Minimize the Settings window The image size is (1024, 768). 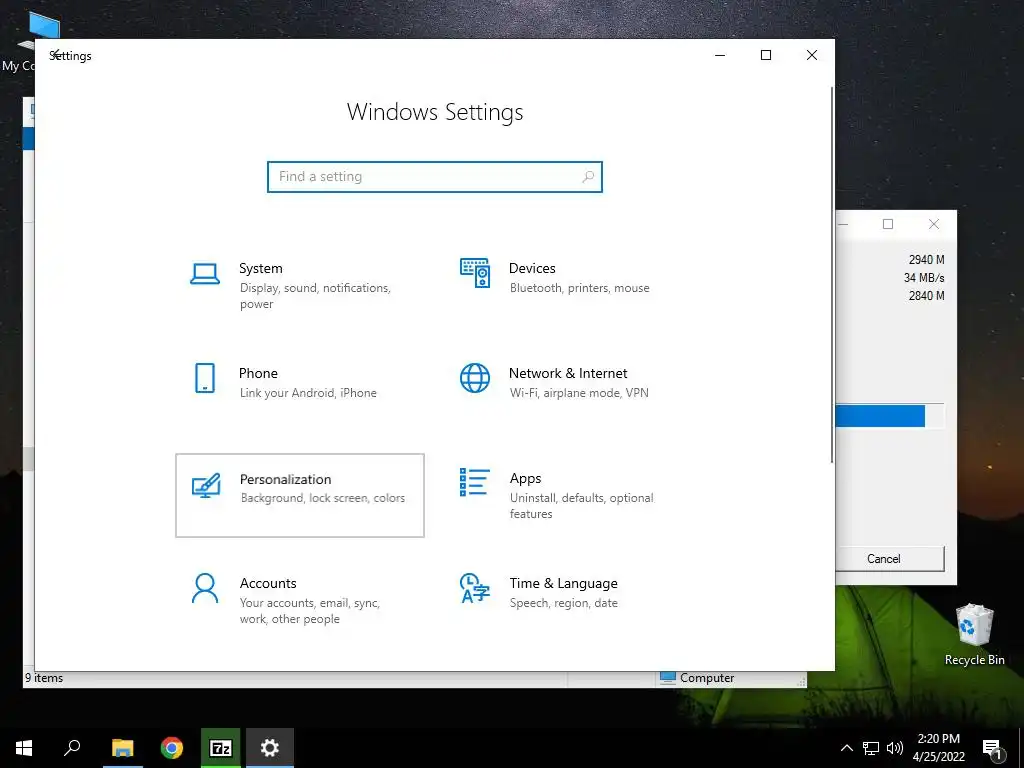(x=720, y=56)
